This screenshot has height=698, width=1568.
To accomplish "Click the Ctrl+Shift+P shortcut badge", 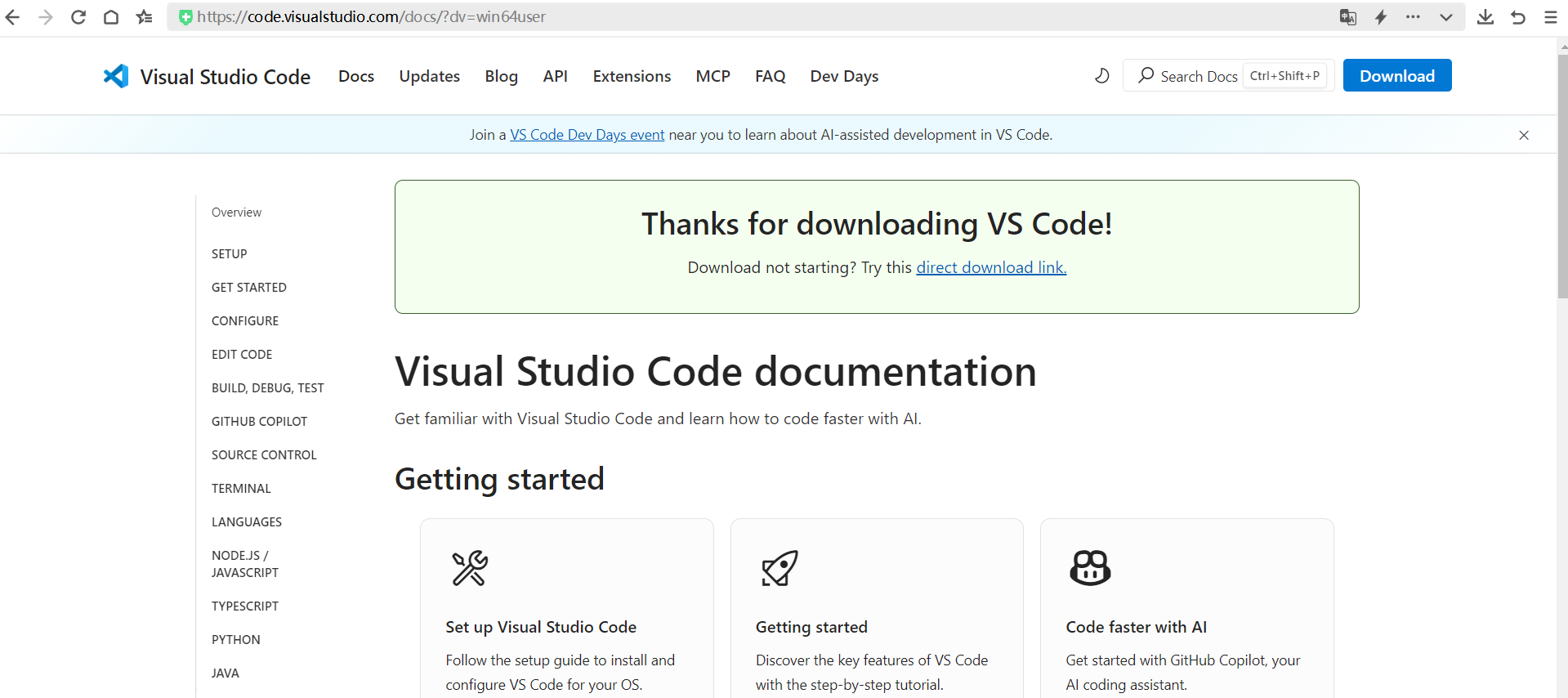I will point(1284,76).
